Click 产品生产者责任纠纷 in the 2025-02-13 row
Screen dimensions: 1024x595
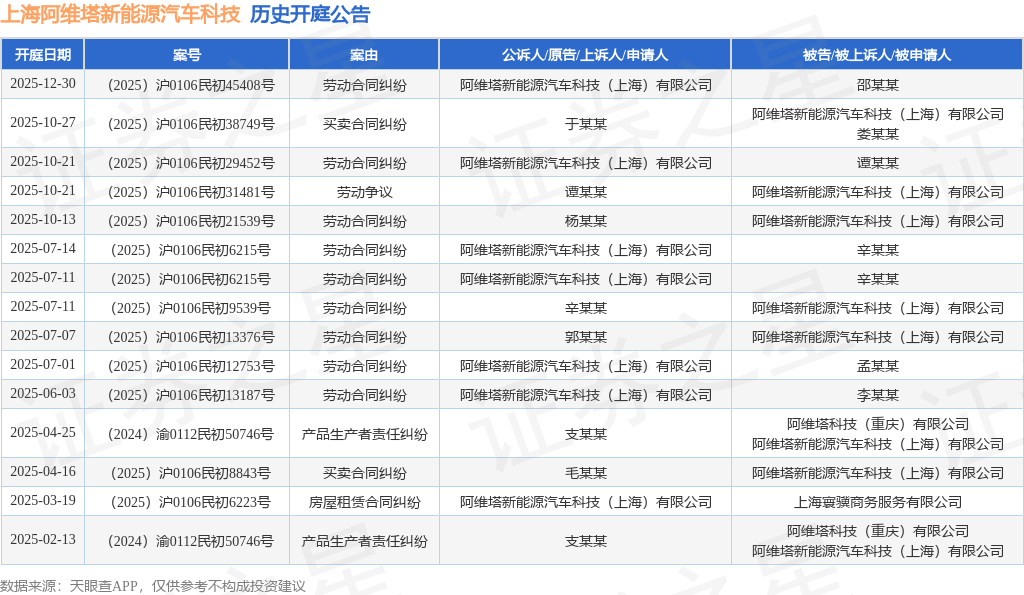[x=364, y=541]
